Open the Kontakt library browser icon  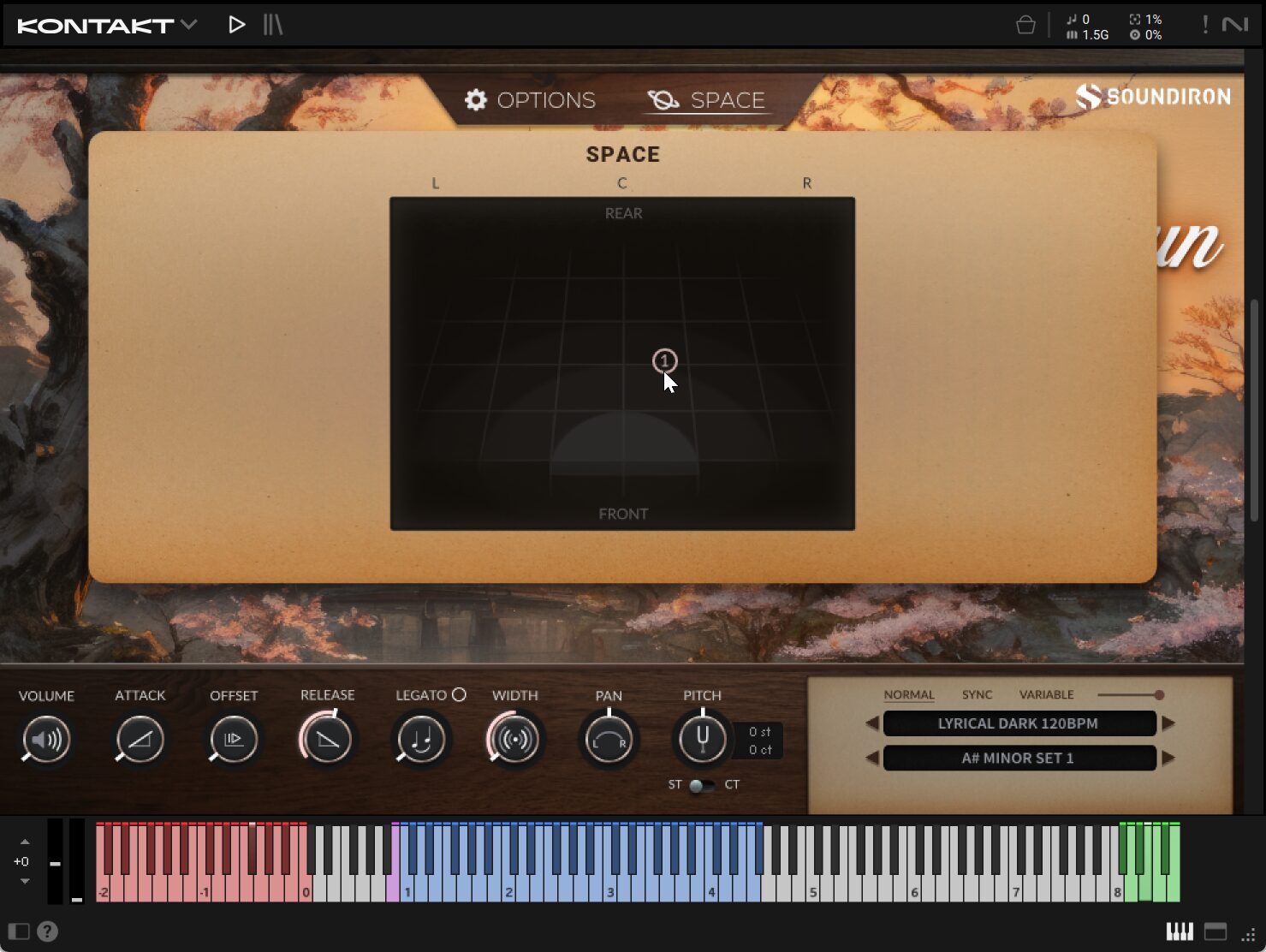click(x=273, y=25)
